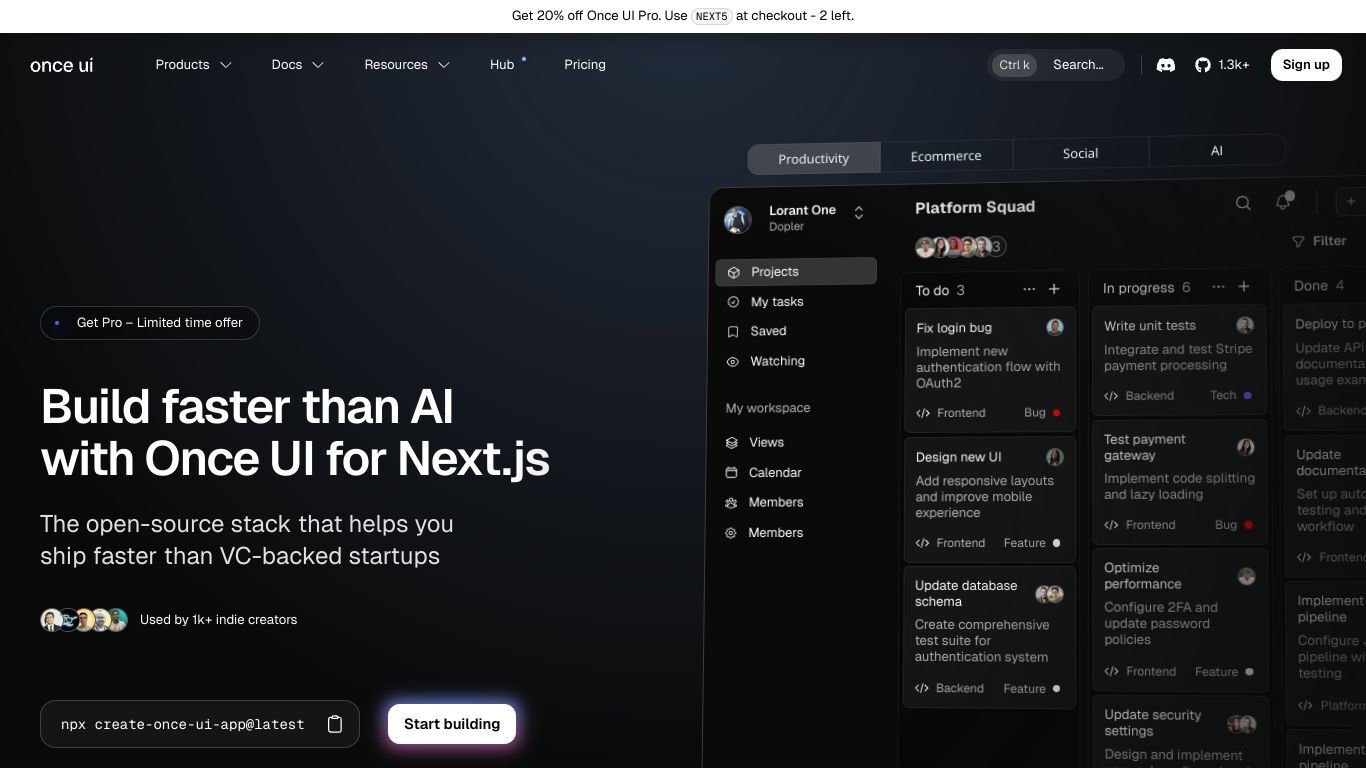Click the Sign up button
1366x768 pixels.
tap(1306, 65)
